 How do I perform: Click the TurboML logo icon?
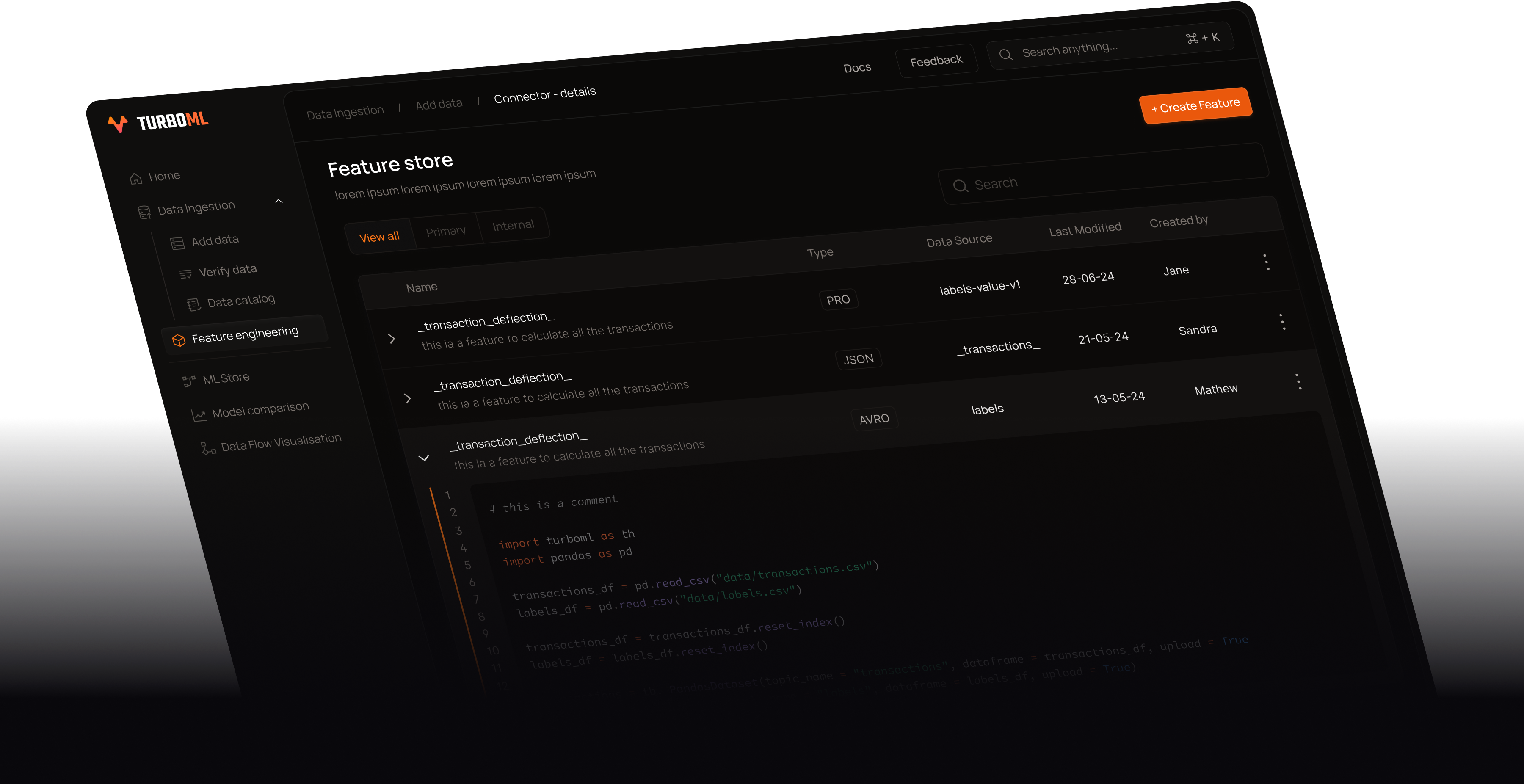pyautogui.click(x=118, y=123)
